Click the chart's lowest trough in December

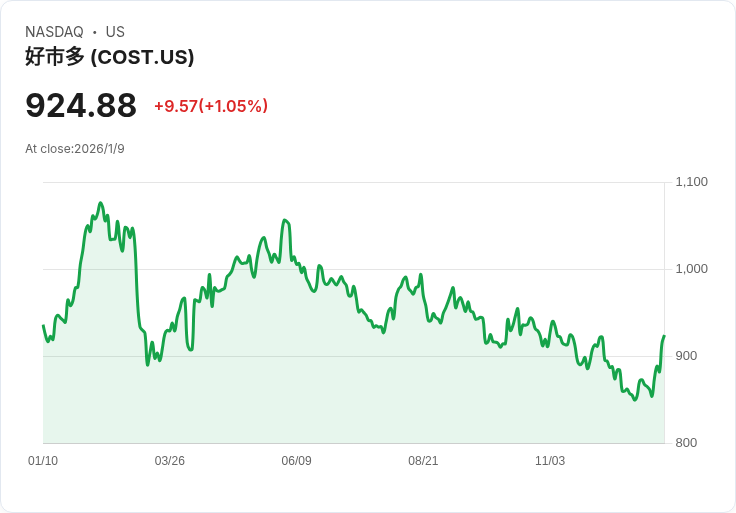click(x=635, y=400)
